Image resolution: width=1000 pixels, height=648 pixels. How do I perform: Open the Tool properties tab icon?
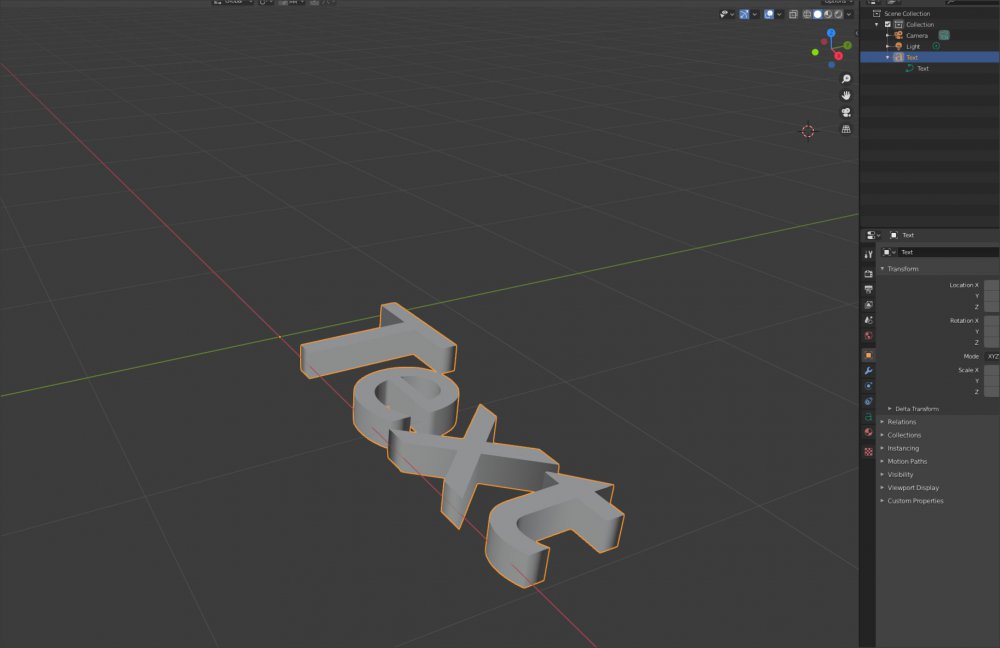pos(868,255)
